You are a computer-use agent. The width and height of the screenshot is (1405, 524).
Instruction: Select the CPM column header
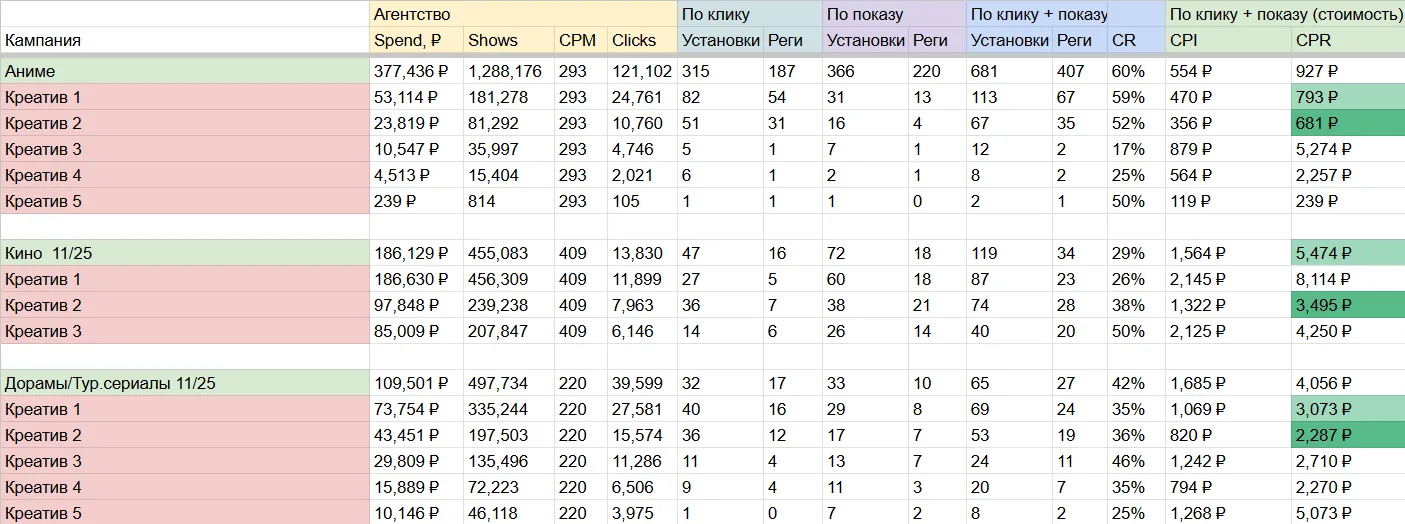pyautogui.click(x=581, y=40)
